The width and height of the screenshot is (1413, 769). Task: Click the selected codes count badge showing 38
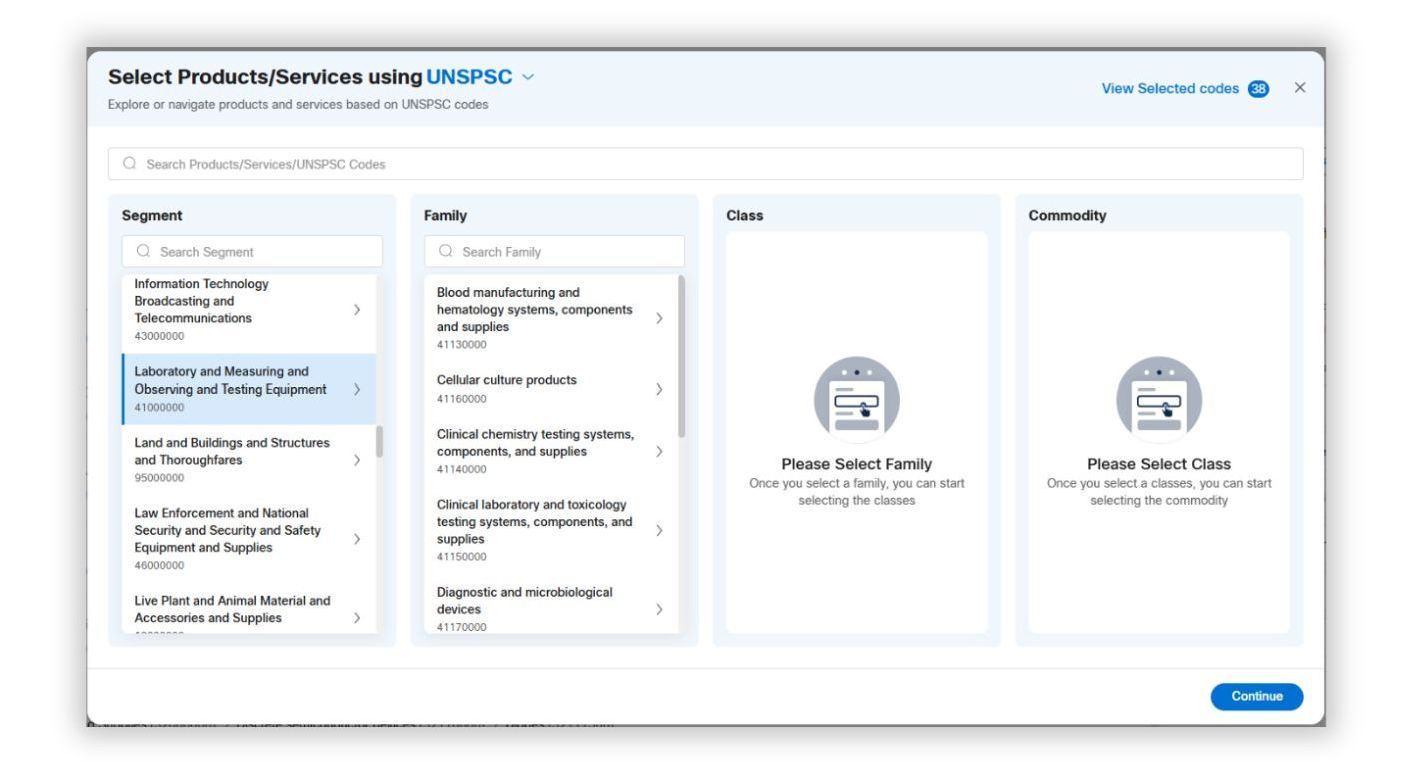point(1258,88)
